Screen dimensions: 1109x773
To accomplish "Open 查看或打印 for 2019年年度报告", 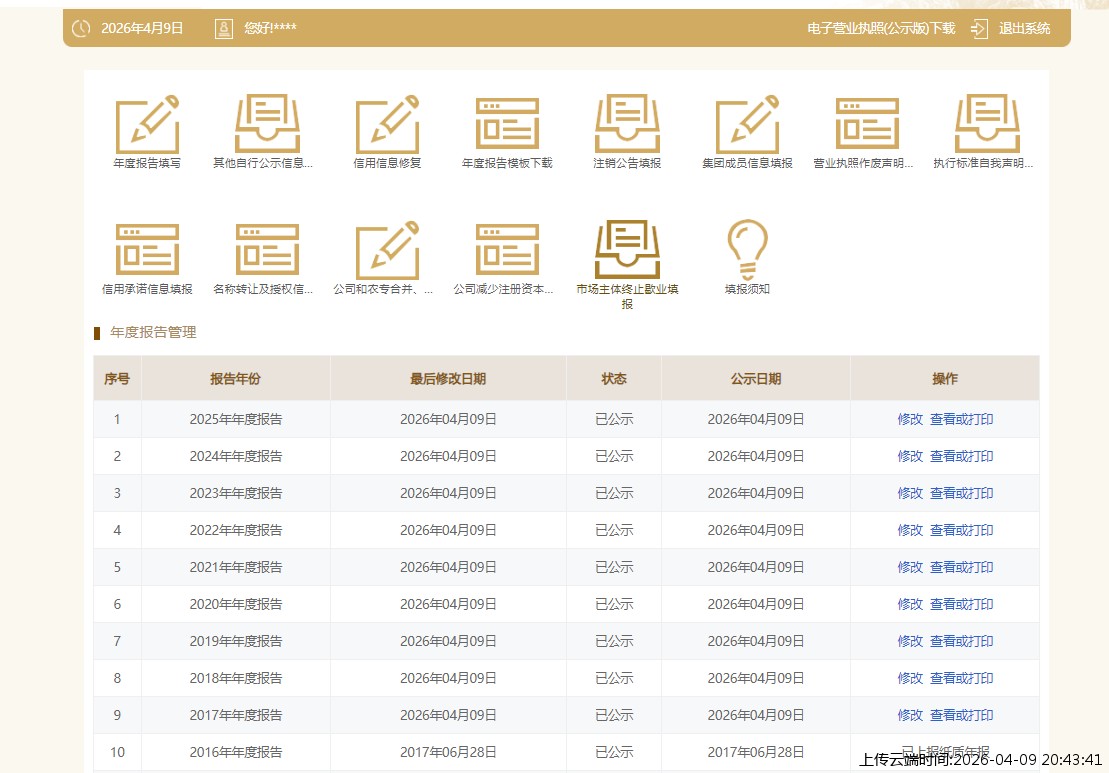I will (961, 642).
